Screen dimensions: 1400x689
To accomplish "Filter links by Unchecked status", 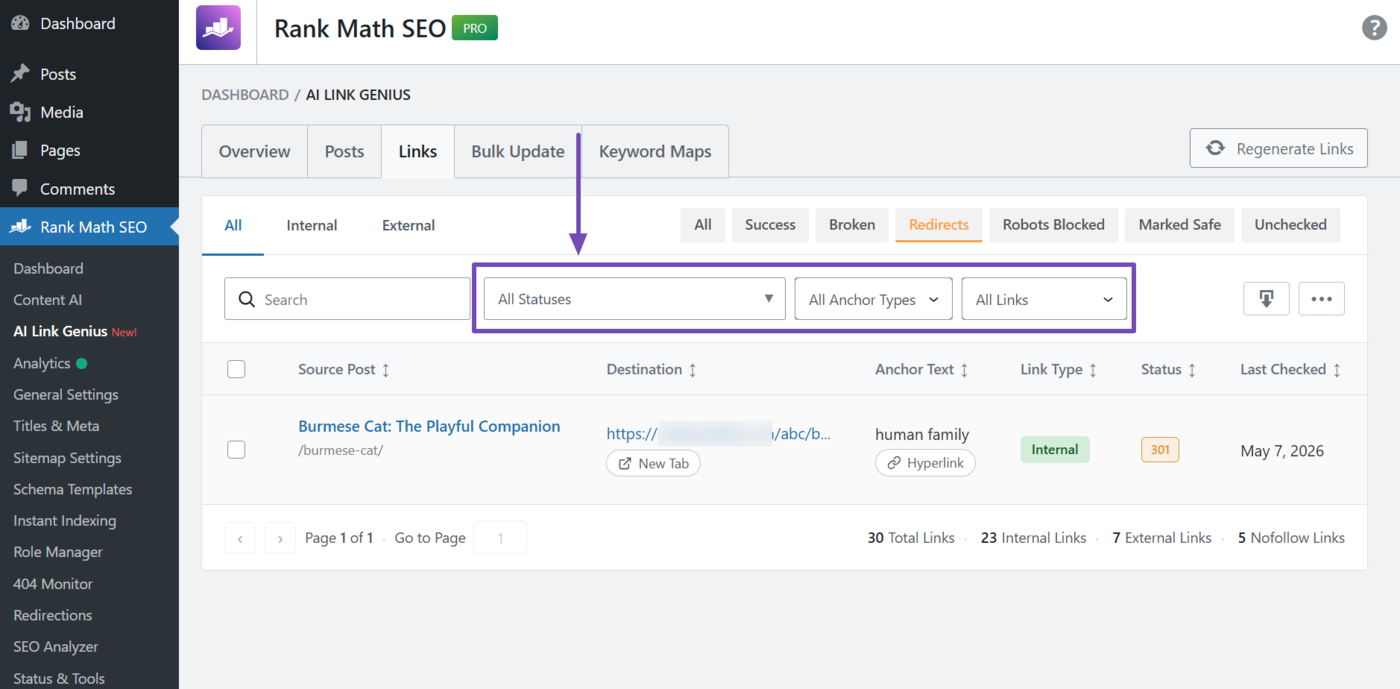I will (1291, 225).
